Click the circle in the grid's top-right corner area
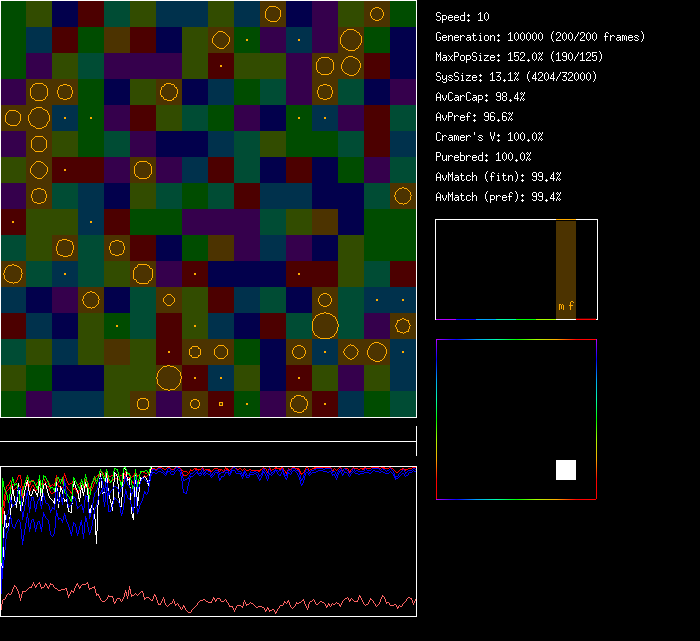 pyautogui.click(x=377, y=14)
